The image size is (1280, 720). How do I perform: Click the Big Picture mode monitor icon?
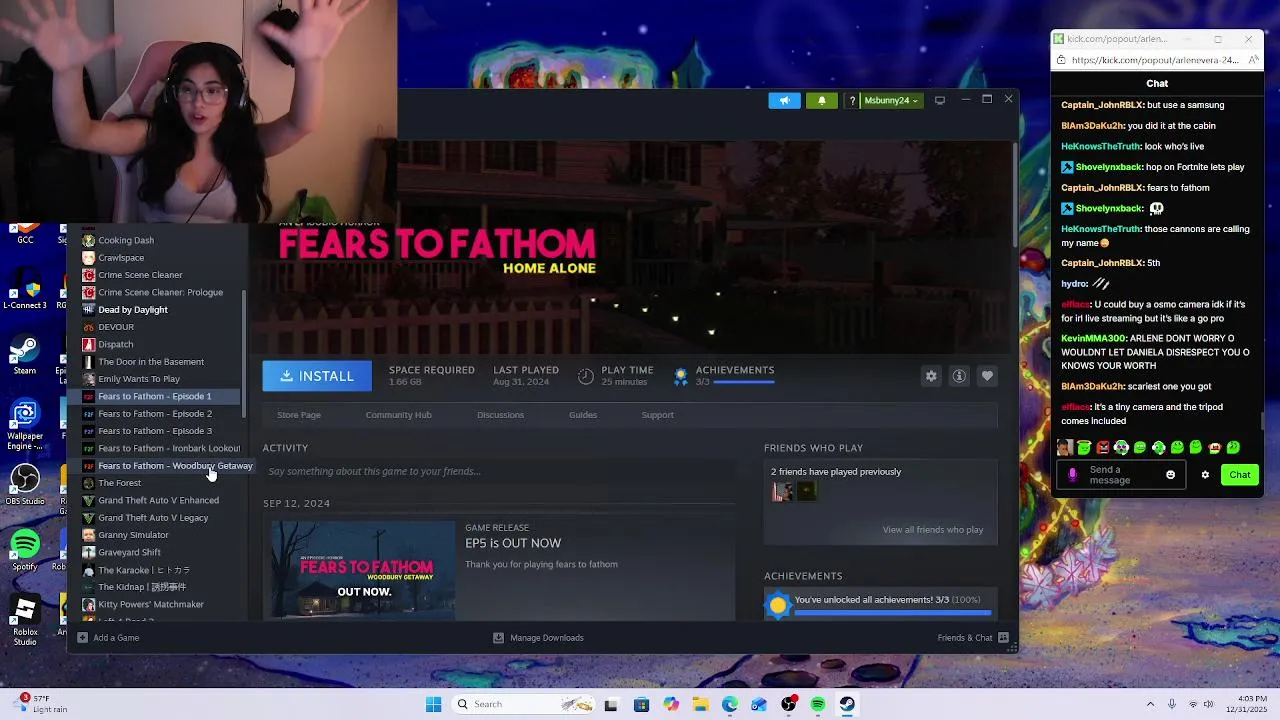click(939, 100)
